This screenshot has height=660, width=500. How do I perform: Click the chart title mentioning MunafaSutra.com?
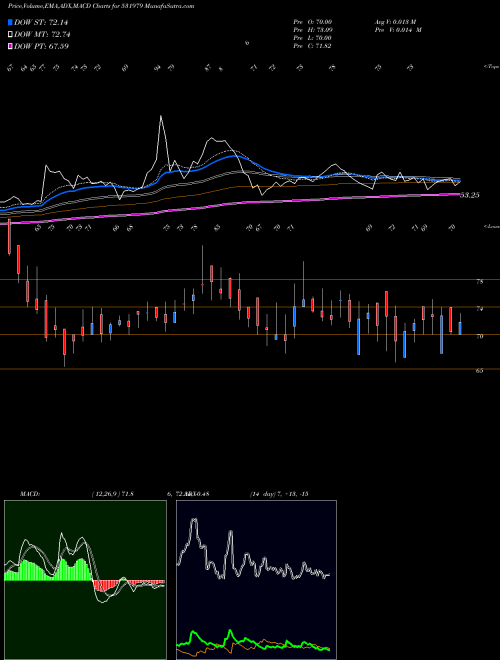point(101,6)
